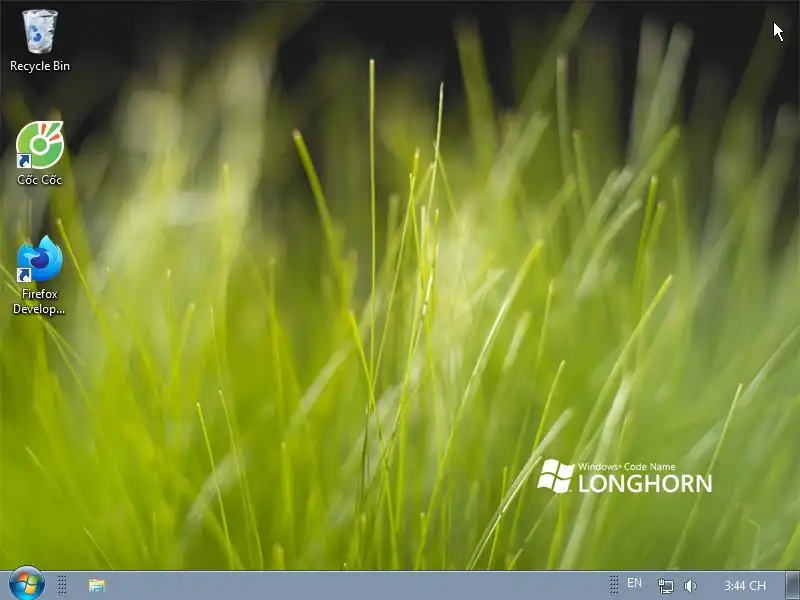Select the Cốc Cốc browser shortcut

point(40,153)
